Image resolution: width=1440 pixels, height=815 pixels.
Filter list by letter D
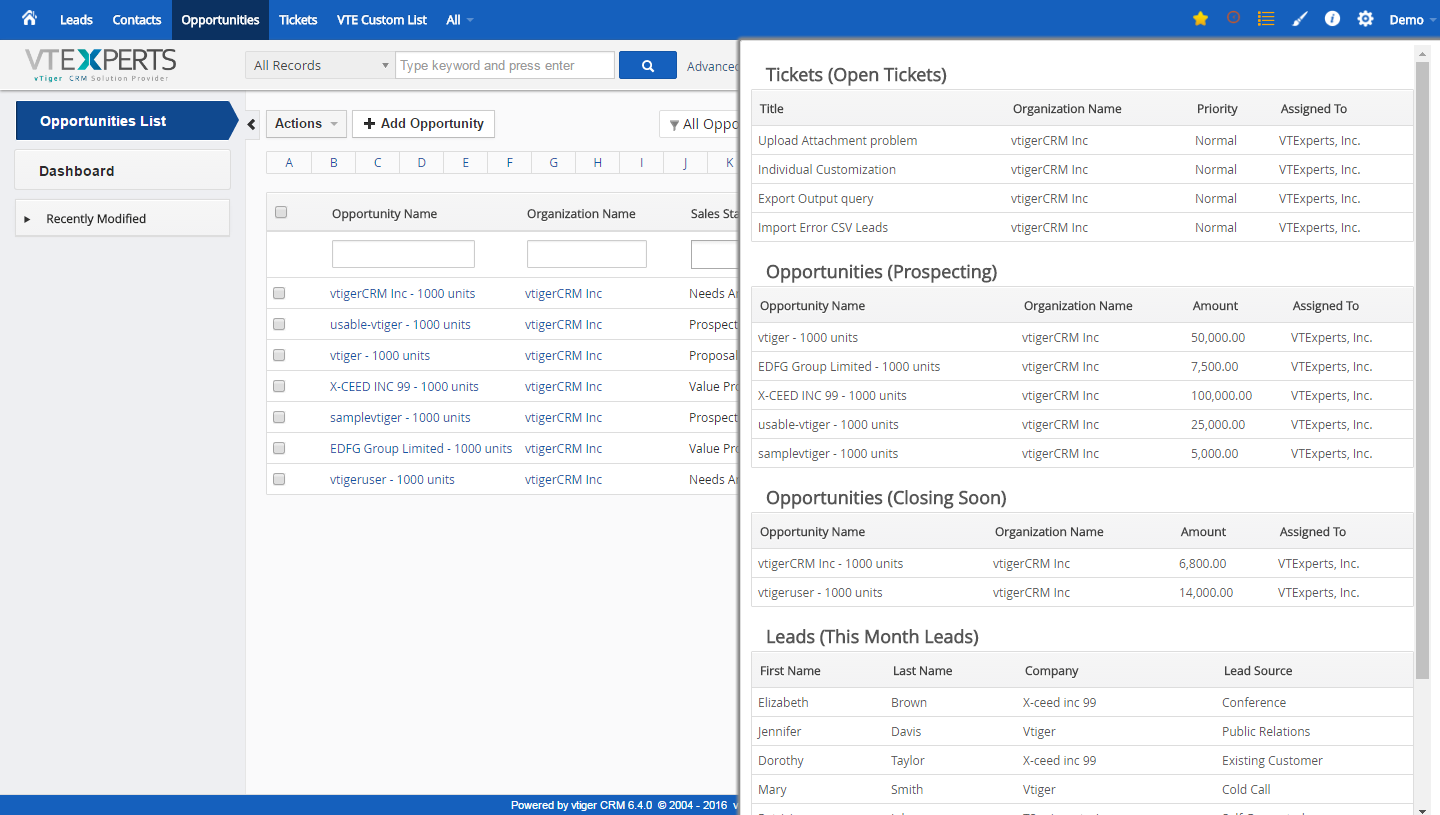[421, 162]
